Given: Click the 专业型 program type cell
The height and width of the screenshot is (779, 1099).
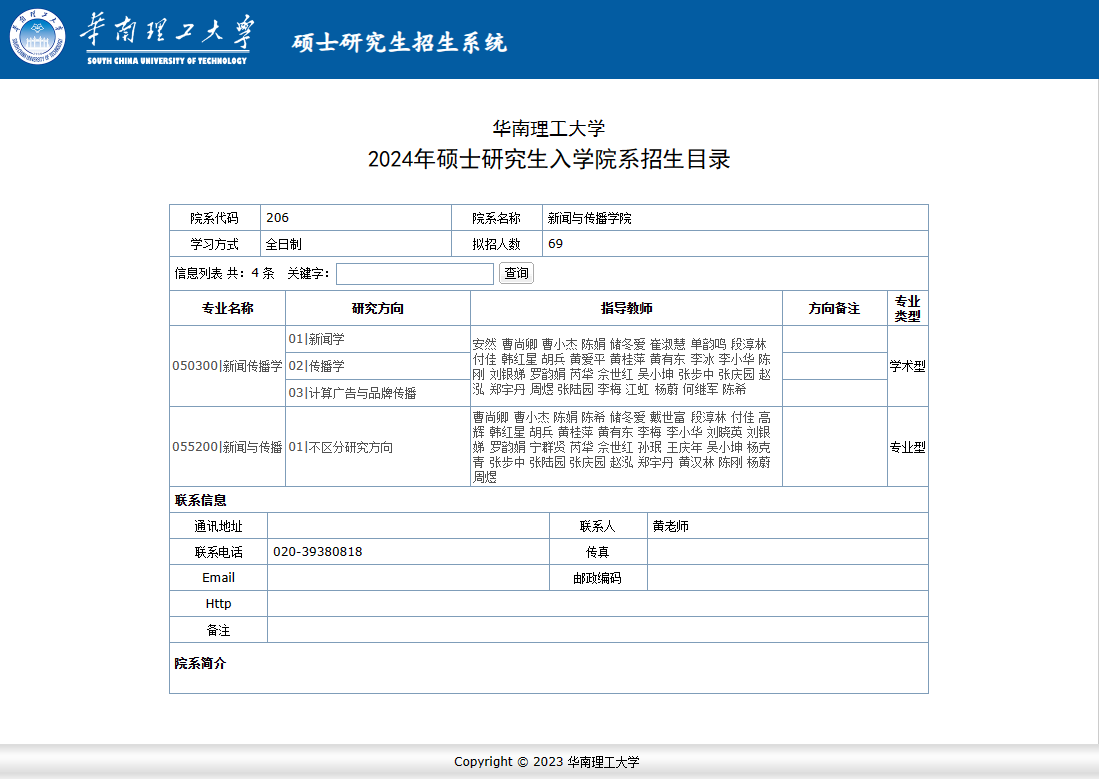Looking at the screenshot, I should 908,447.
